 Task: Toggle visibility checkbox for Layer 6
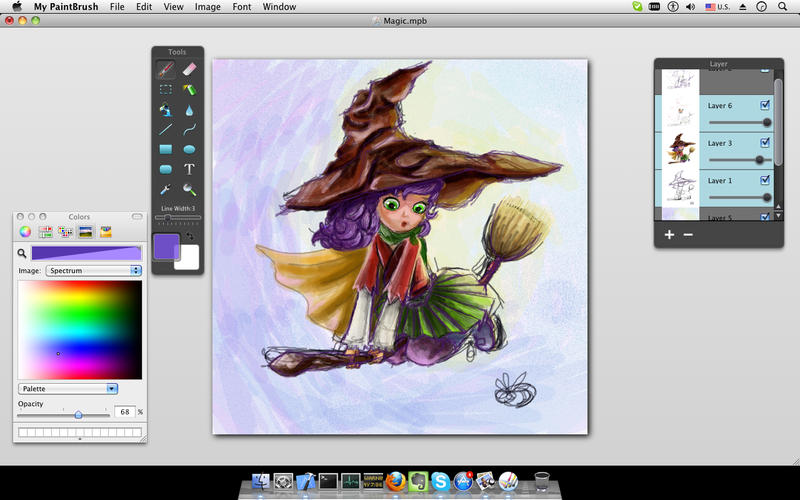pyautogui.click(x=765, y=105)
